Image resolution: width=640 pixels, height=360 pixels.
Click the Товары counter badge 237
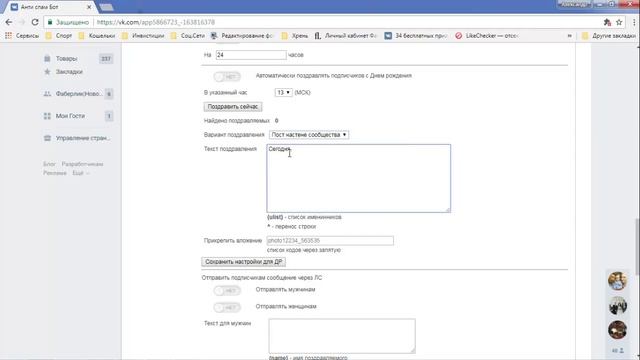tap(106, 59)
